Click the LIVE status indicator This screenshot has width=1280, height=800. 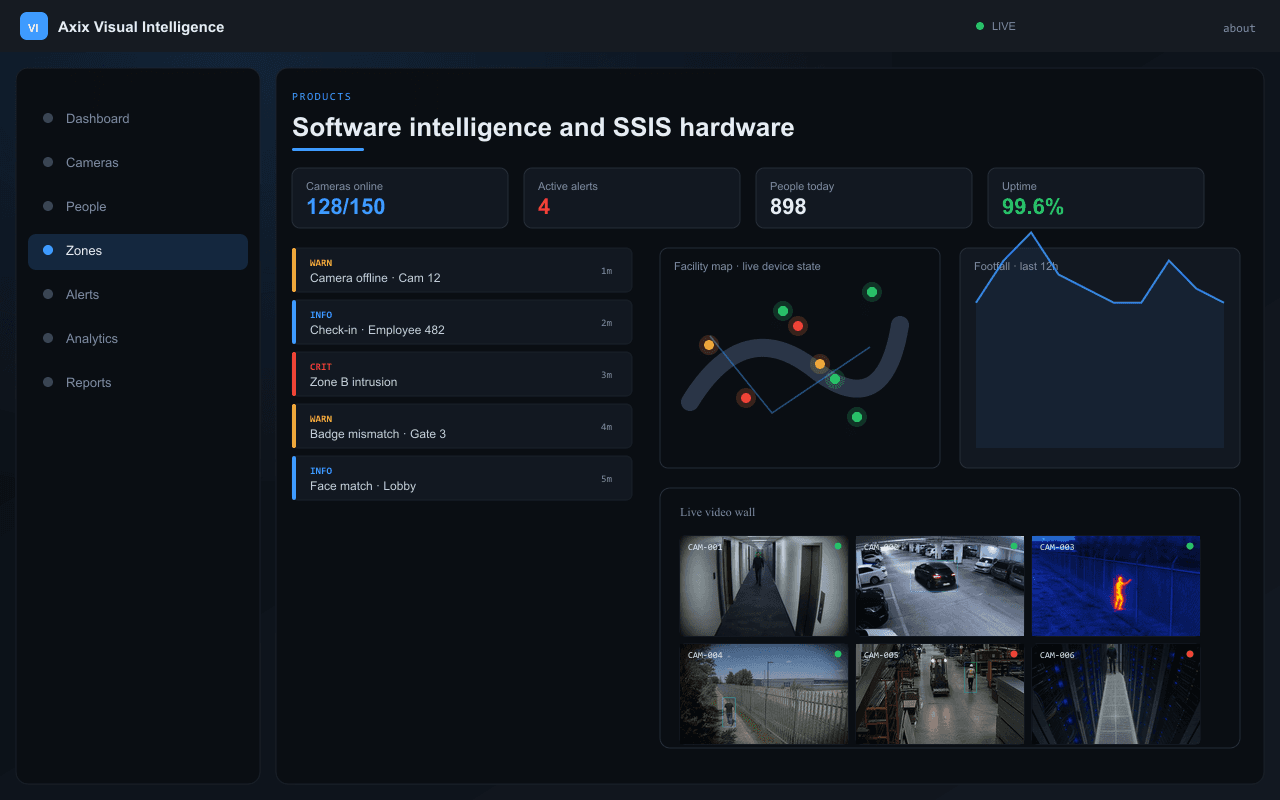click(996, 26)
